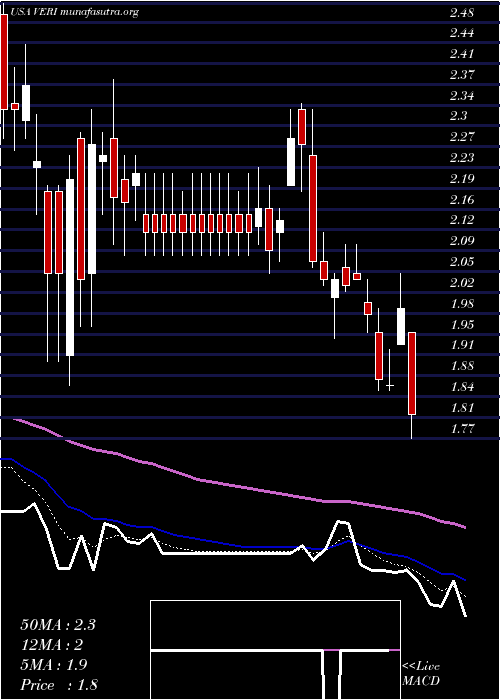Select the 2.02 price level label
Viewport: 500px width, 700px height.
pos(462,283)
